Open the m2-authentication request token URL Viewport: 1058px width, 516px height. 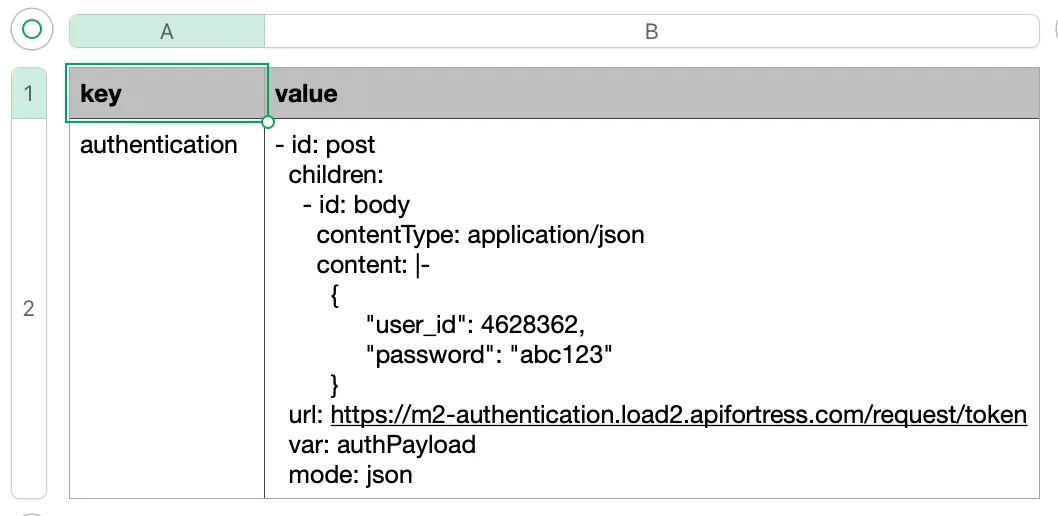678,414
